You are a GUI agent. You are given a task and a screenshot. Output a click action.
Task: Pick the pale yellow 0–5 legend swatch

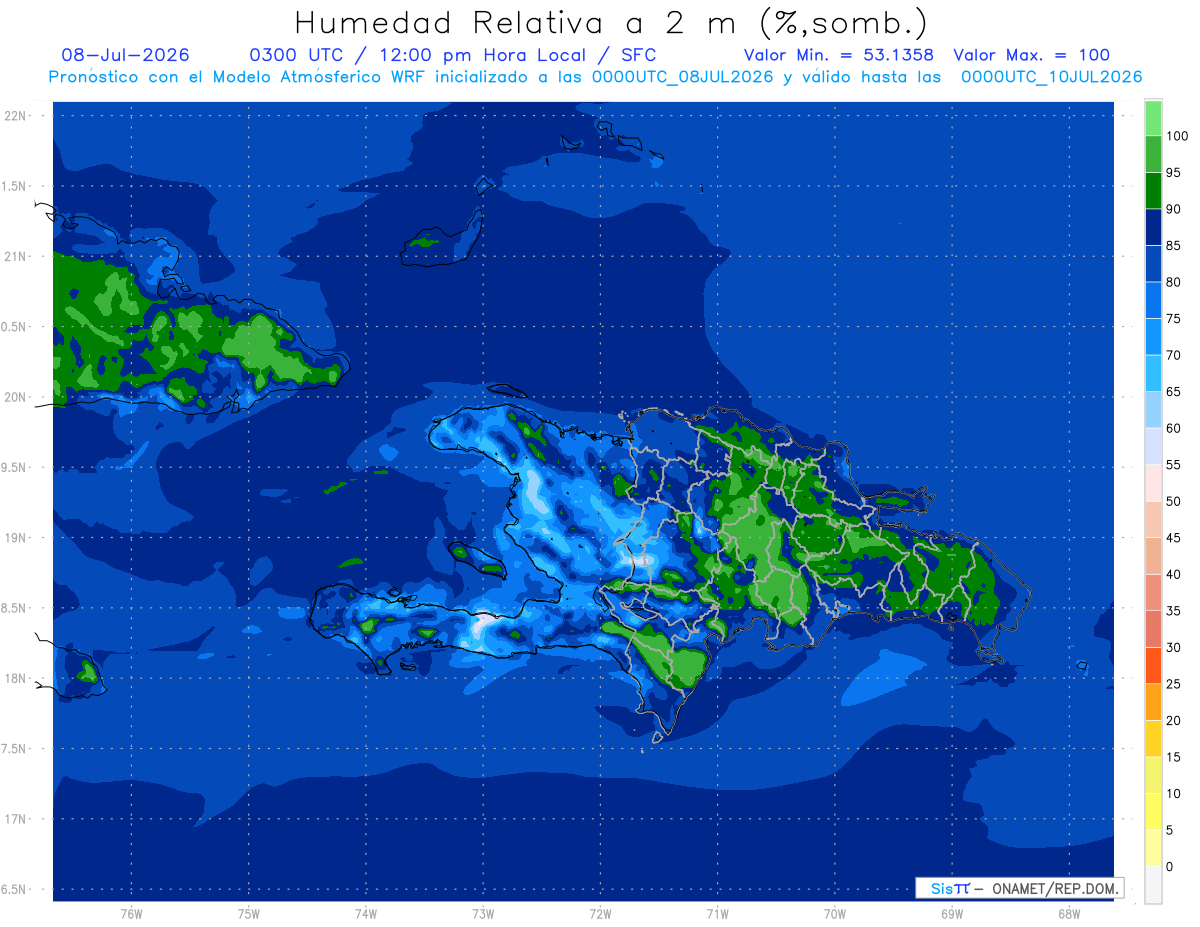click(x=1153, y=848)
